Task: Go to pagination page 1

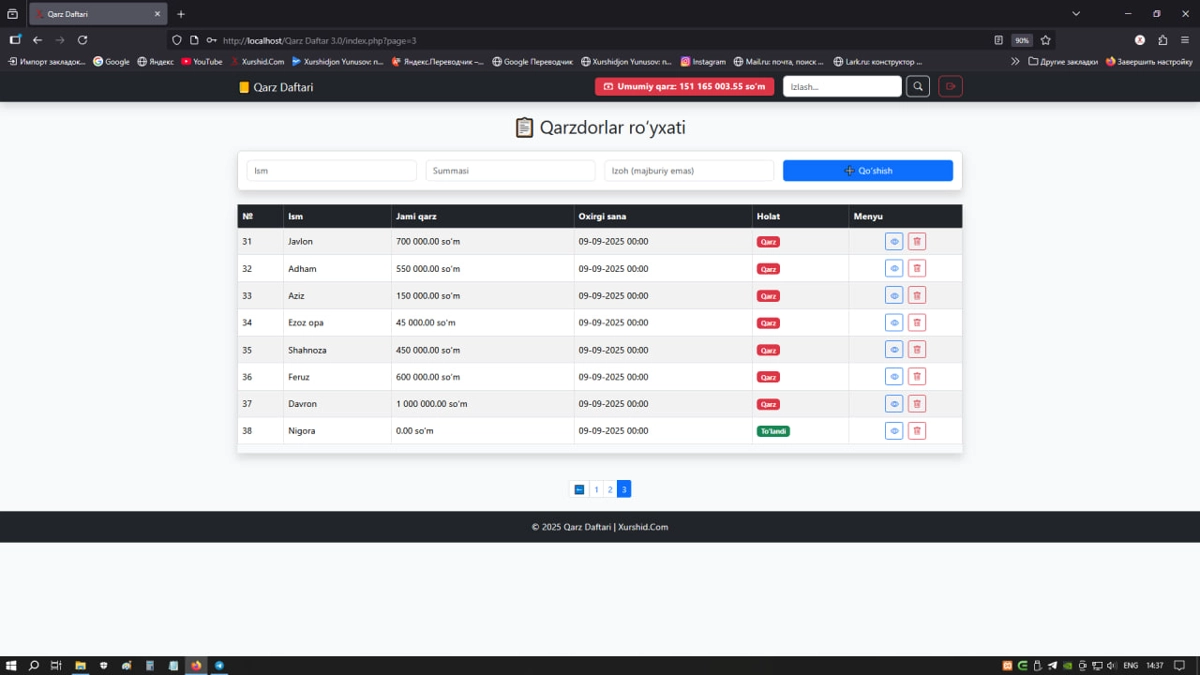Action: [596, 489]
